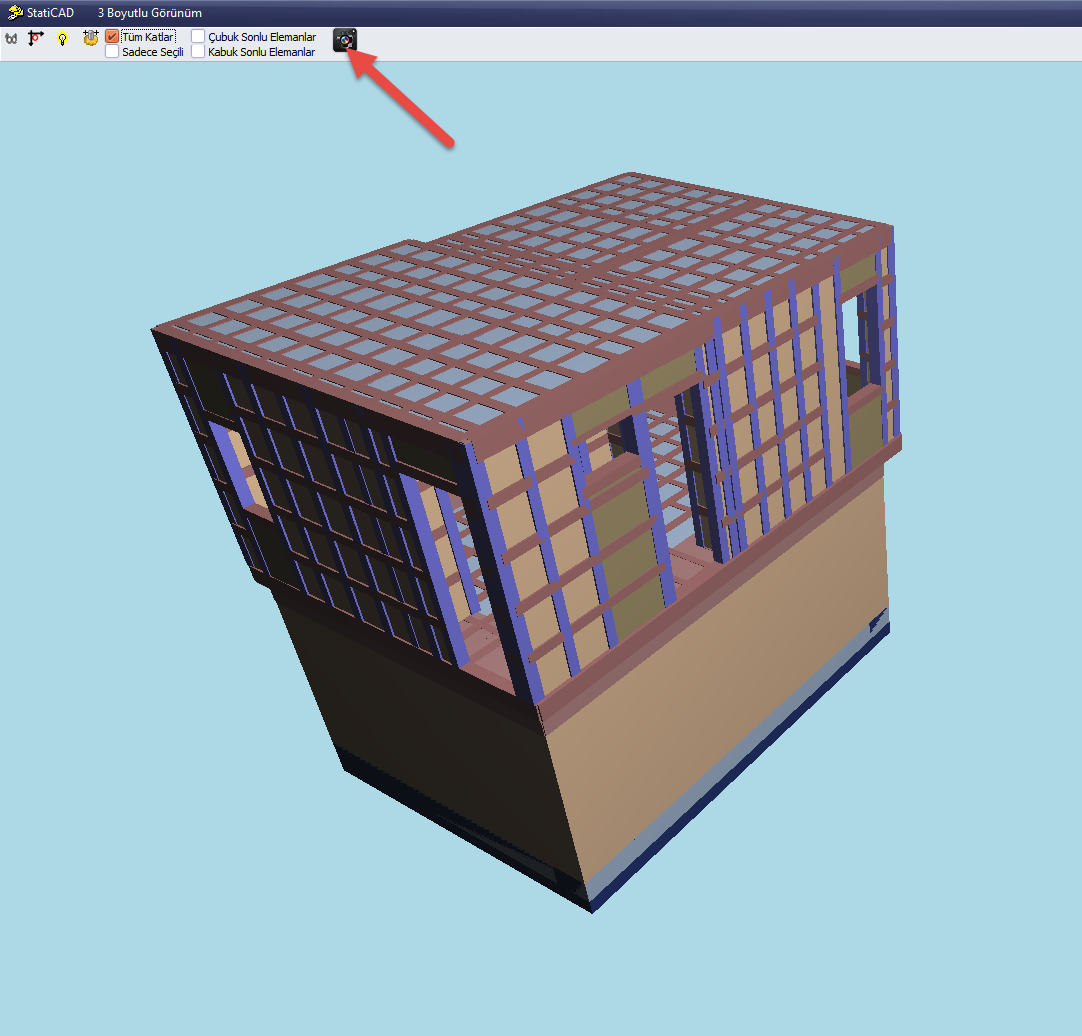The image size is (1082, 1036).
Task: Click the glasses view icon in toolbar
Action: click(x=11, y=39)
